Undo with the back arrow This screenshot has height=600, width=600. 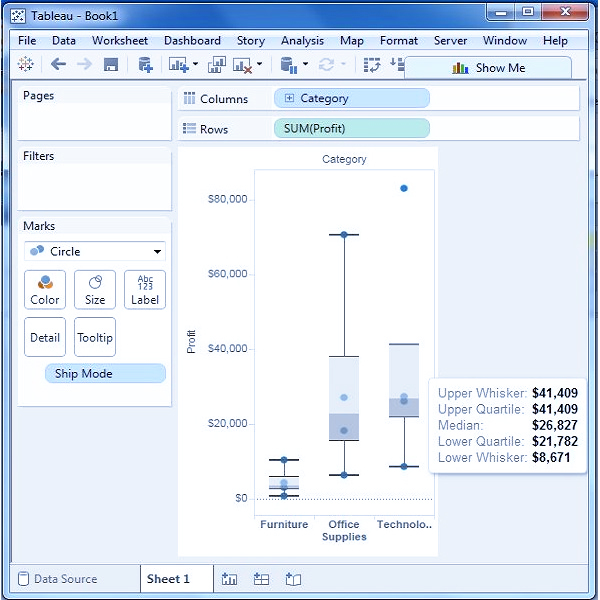click(58, 64)
